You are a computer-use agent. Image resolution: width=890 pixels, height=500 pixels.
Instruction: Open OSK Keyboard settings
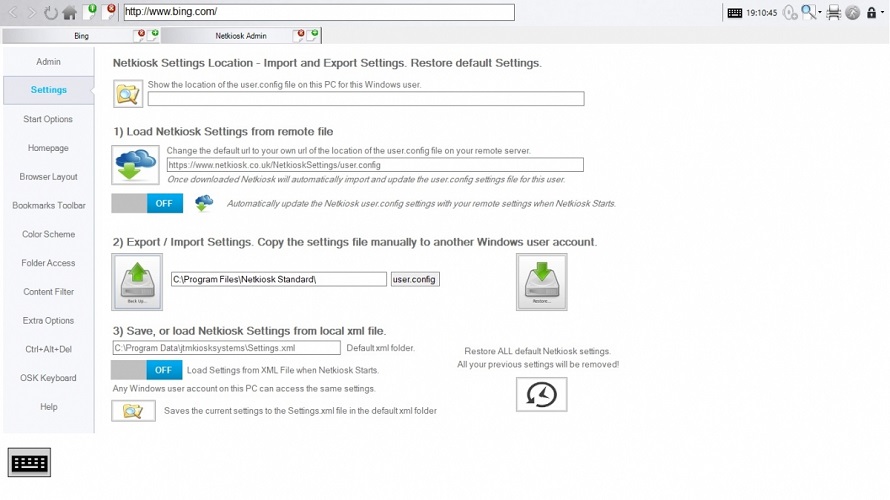pos(48,378)
